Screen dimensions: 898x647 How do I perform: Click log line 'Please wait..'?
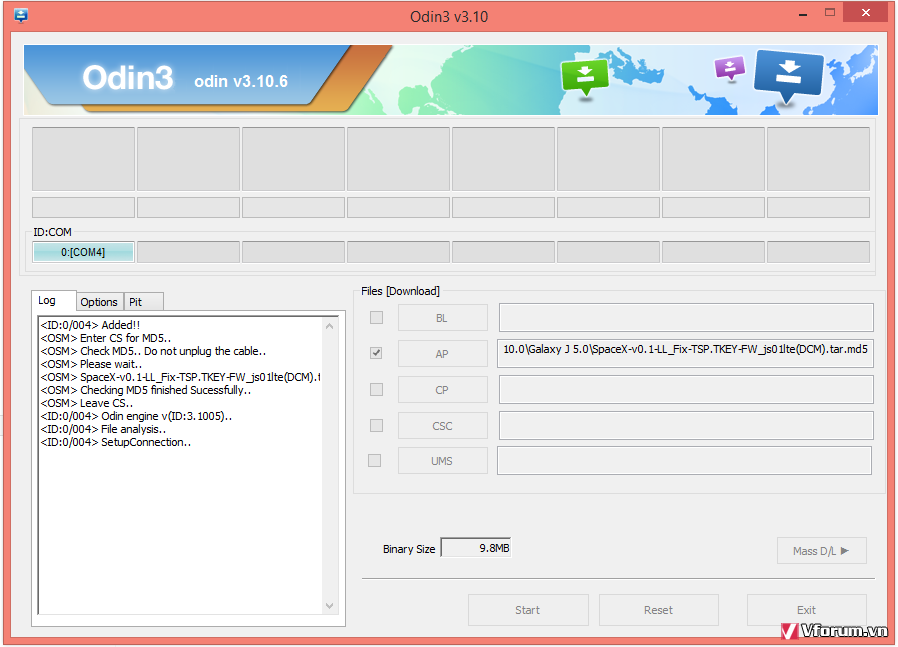tap(92, 364)
